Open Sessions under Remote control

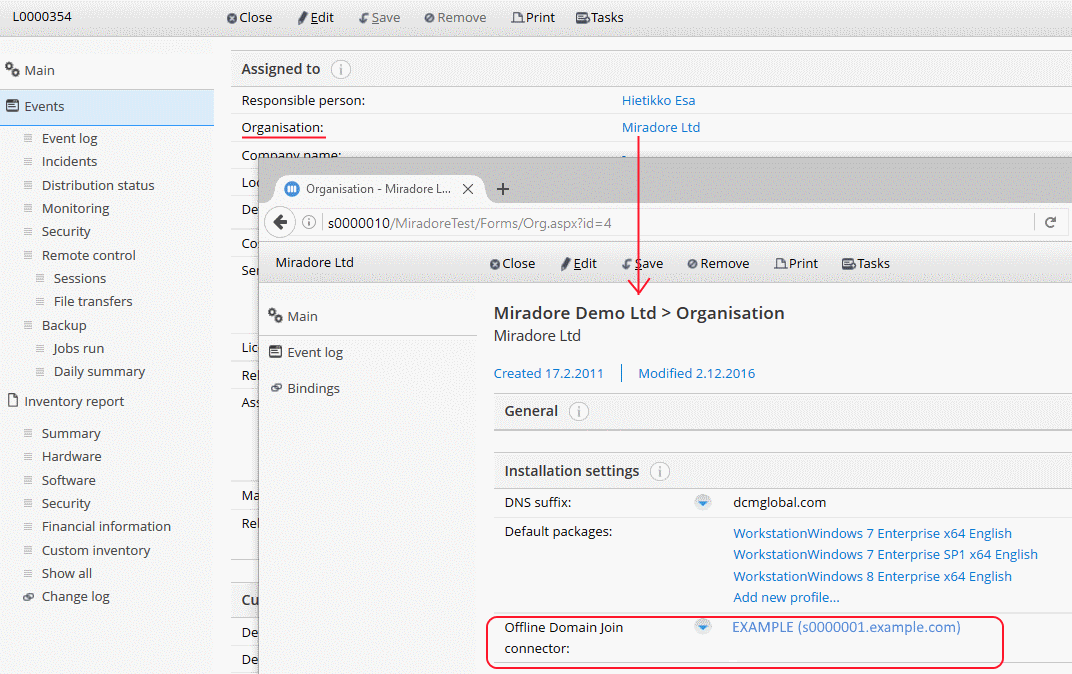[80, 278]
